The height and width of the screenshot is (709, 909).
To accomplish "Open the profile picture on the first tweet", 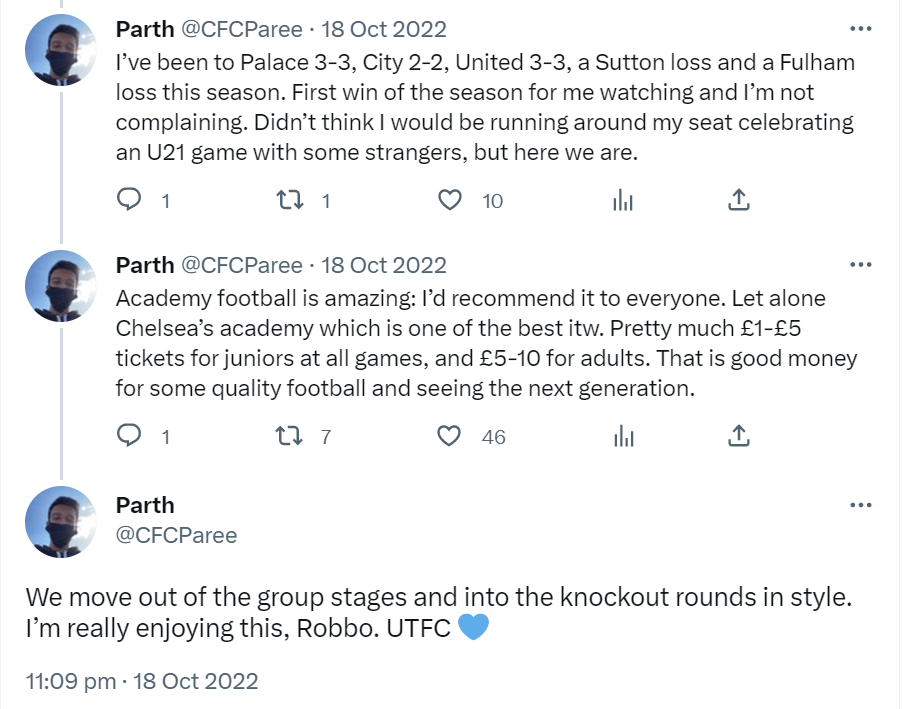I will coord(60,50).
